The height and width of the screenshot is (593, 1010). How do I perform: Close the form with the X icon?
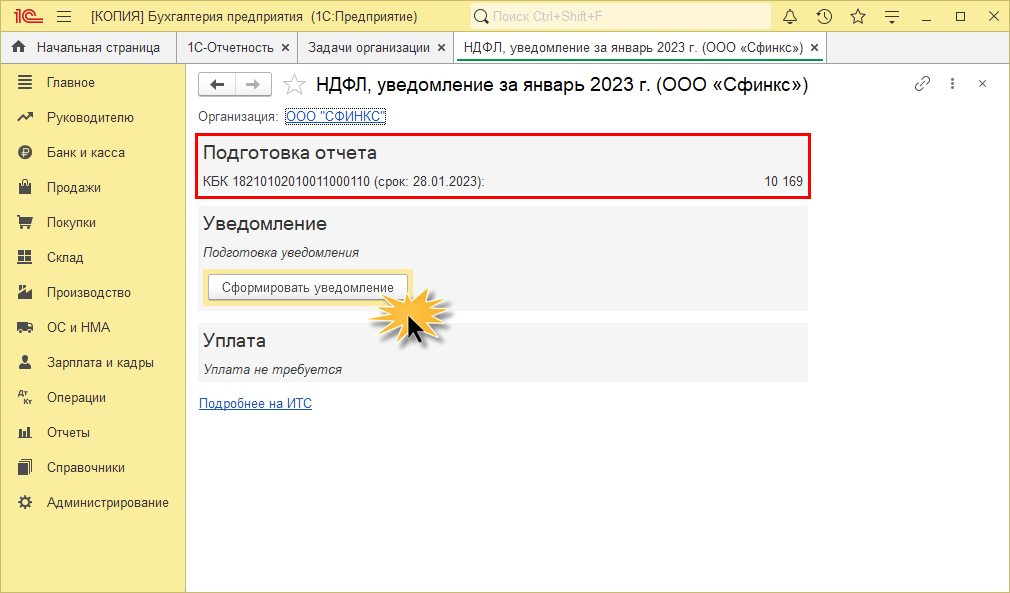[x=982, y=84]
